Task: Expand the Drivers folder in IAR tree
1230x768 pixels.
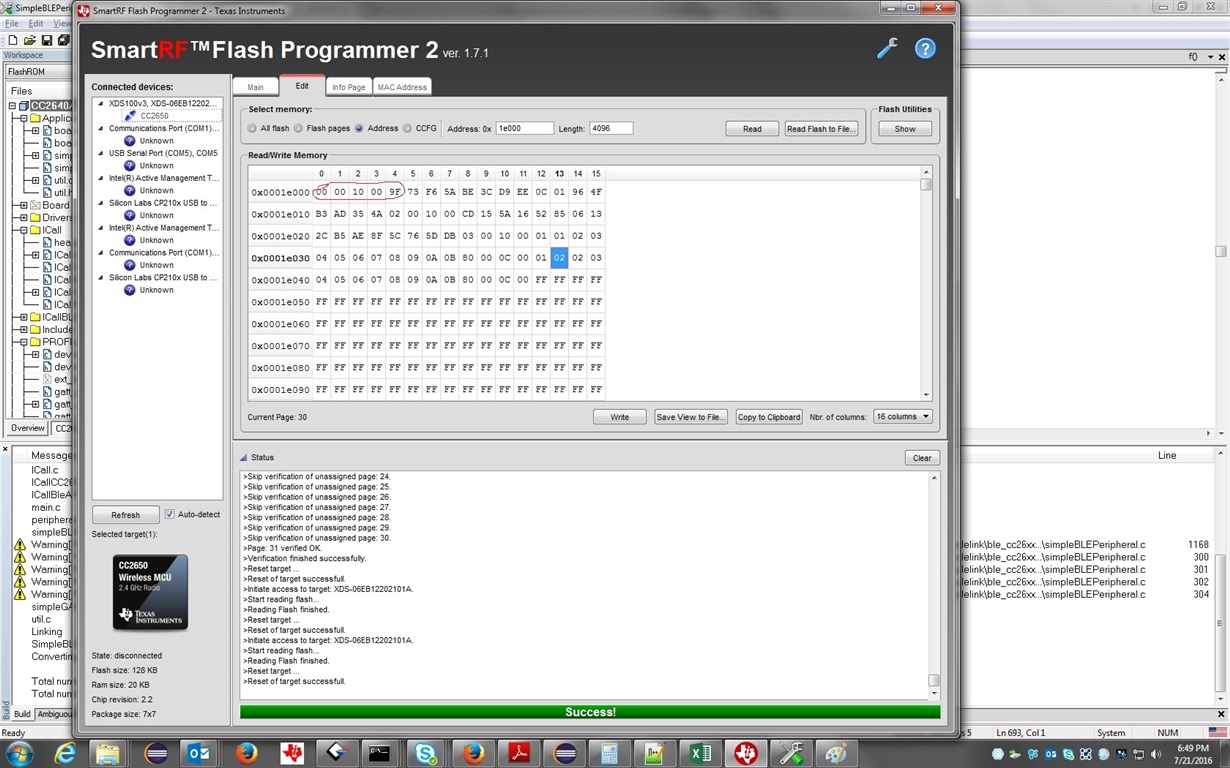Action: pyautogui.click(x=23, y=217)
